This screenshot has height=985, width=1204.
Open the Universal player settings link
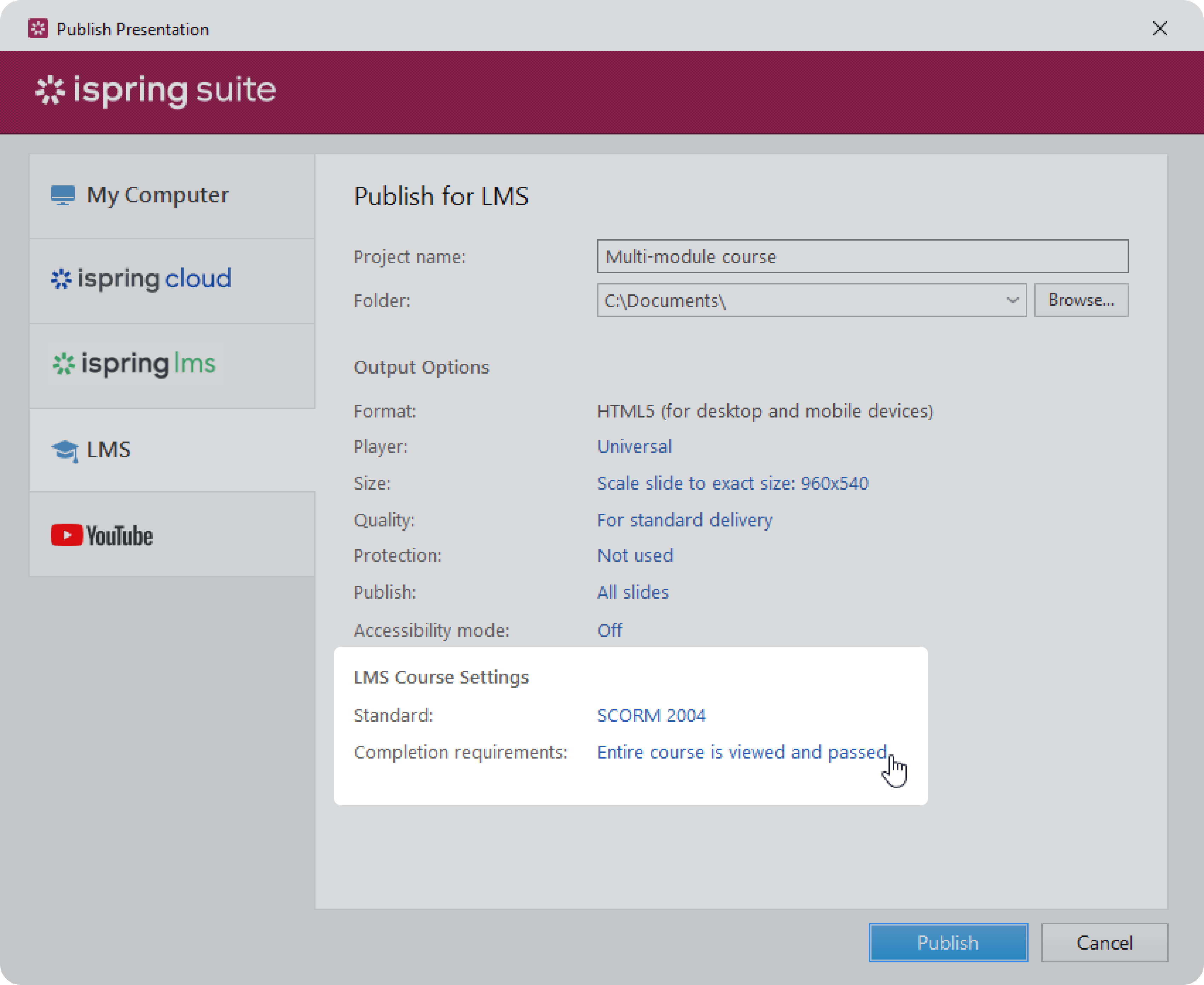(634, 447)
